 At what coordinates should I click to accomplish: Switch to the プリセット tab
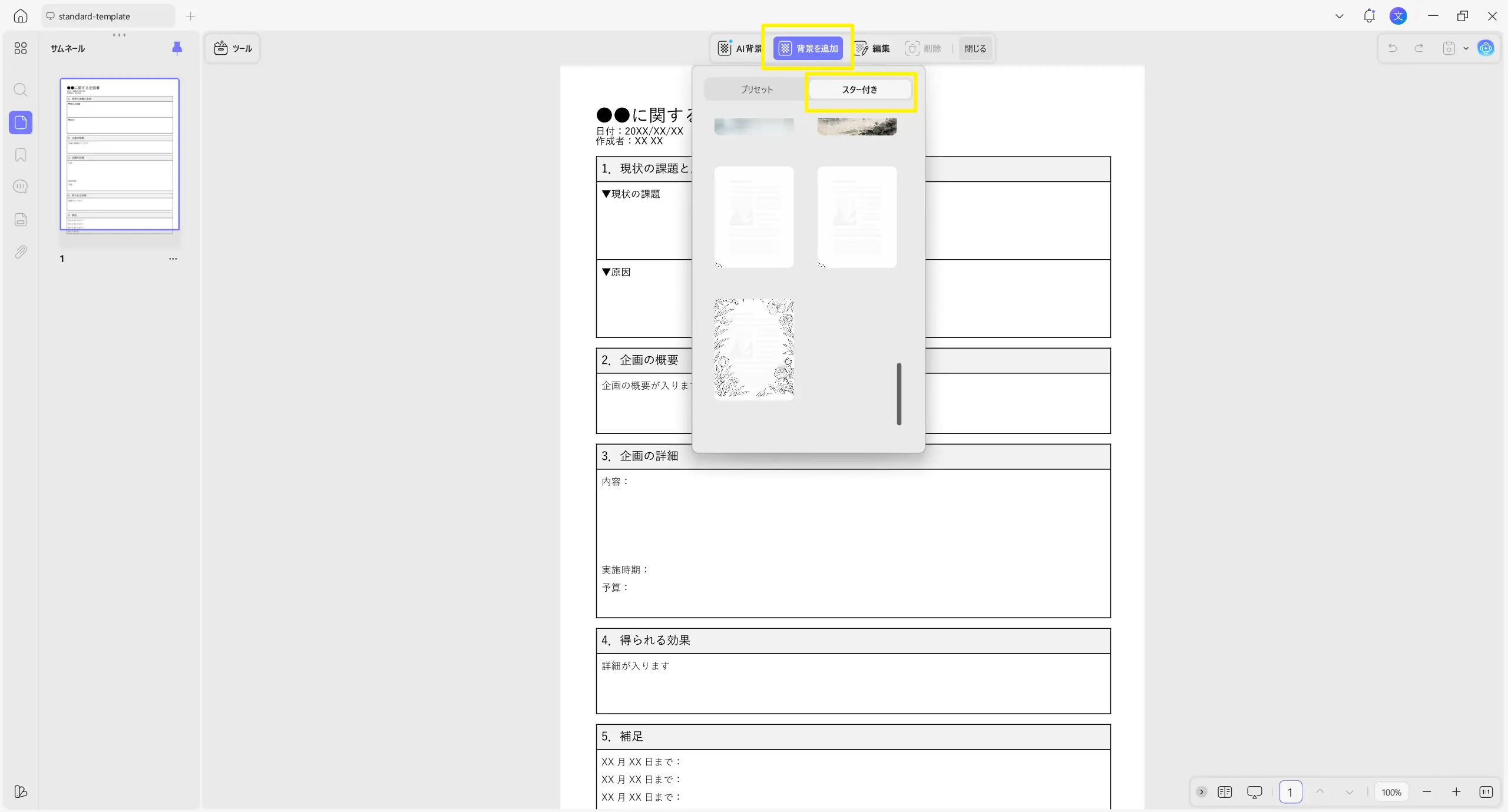757,89
